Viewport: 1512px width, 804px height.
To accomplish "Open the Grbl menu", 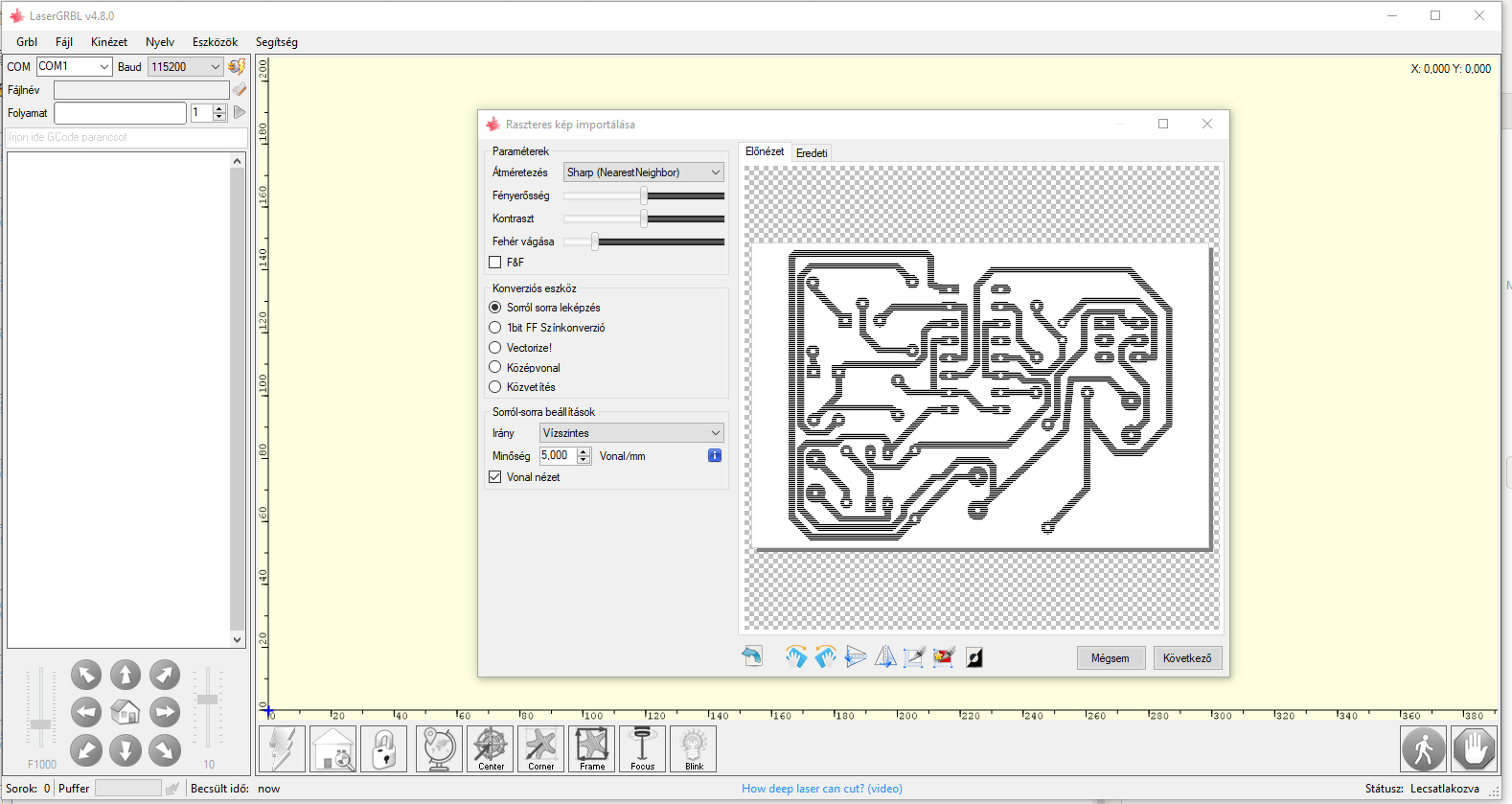I will pos(27,42).
